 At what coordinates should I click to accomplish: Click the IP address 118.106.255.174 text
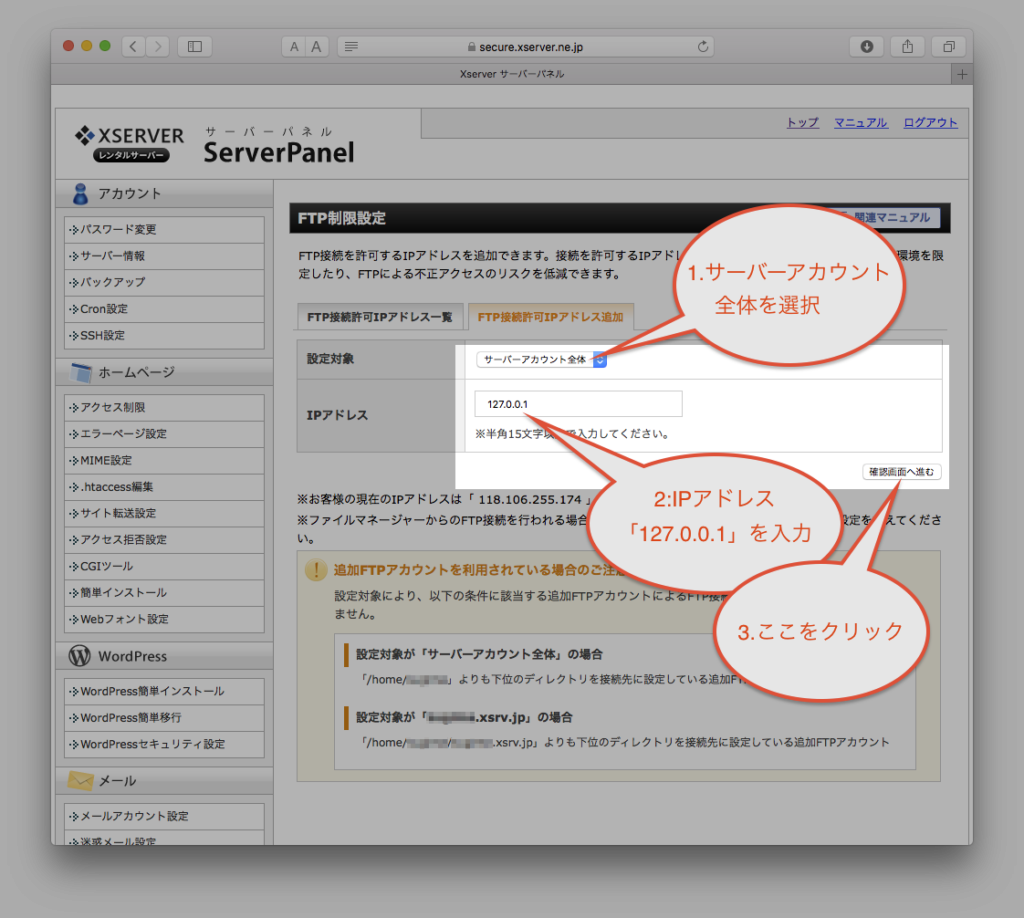pyautogui.click(x=530, y=499)
